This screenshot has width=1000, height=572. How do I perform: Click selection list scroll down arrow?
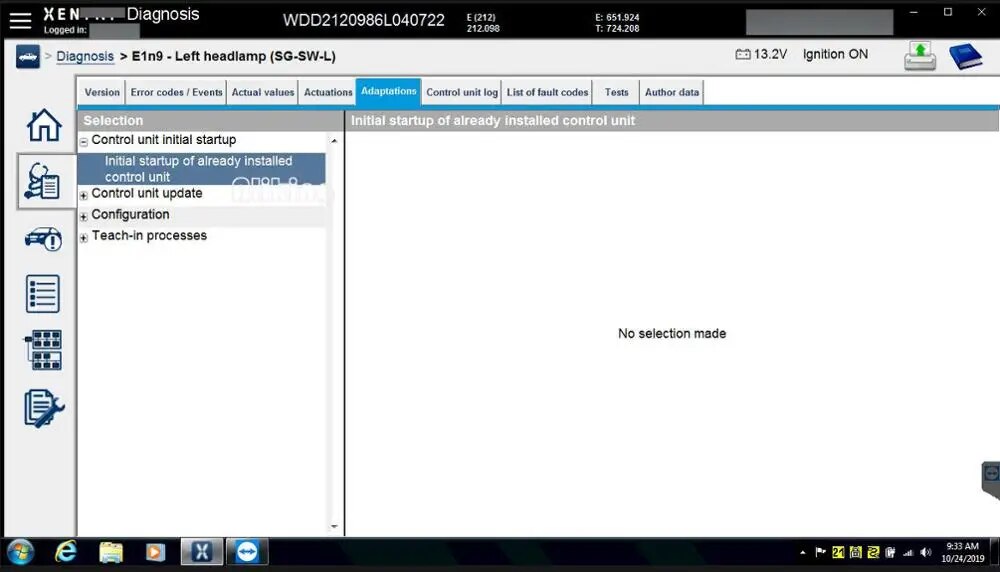(334, 527)
